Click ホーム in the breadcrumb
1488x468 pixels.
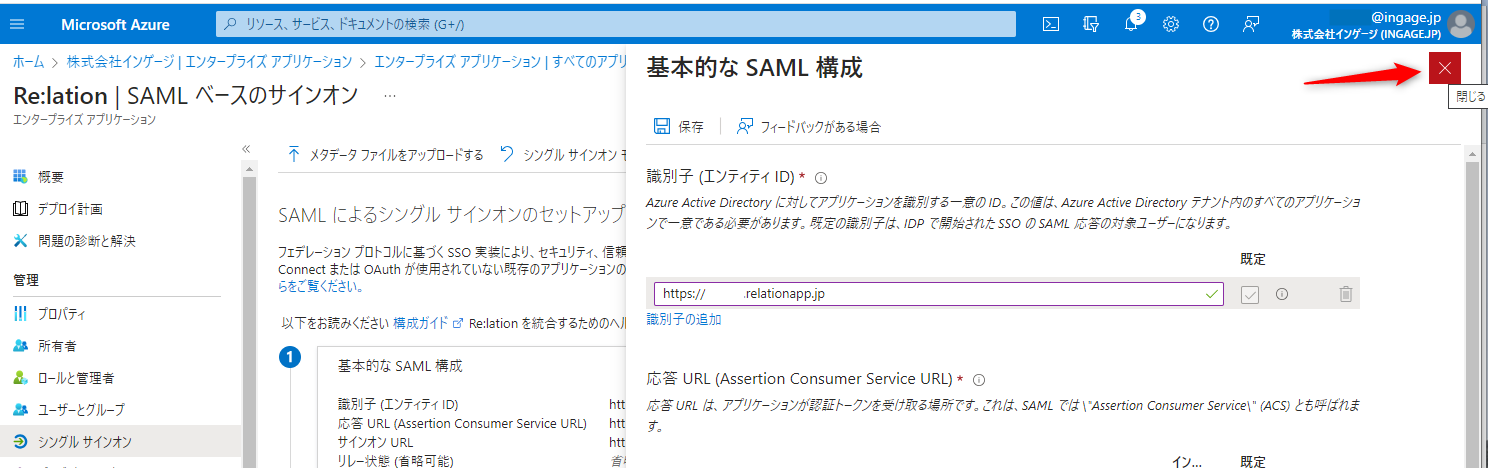tap(28, 62)
